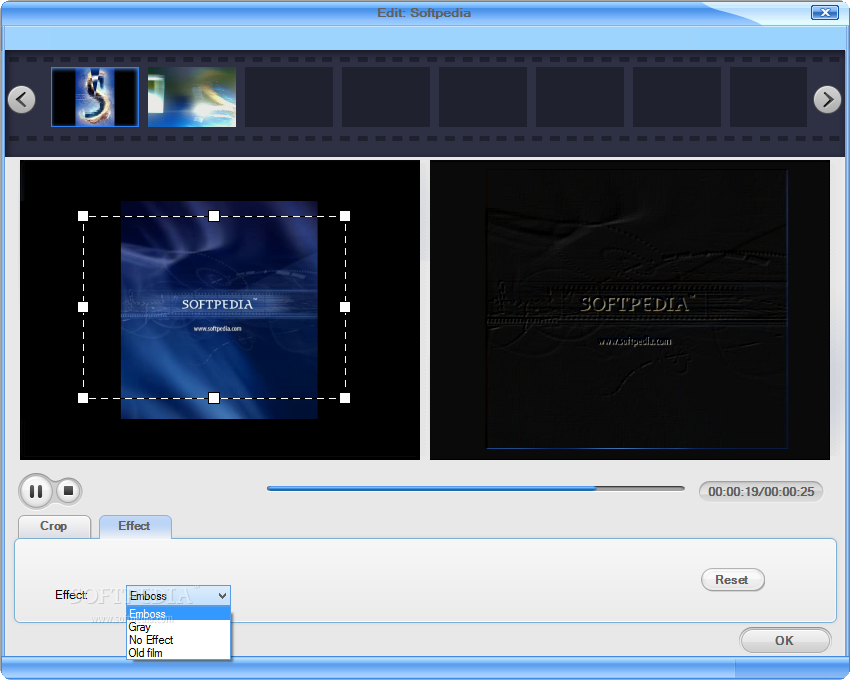Choose Gray from the effect list
Viewport: 850px width, 680px height.
[x=178, y=627]
